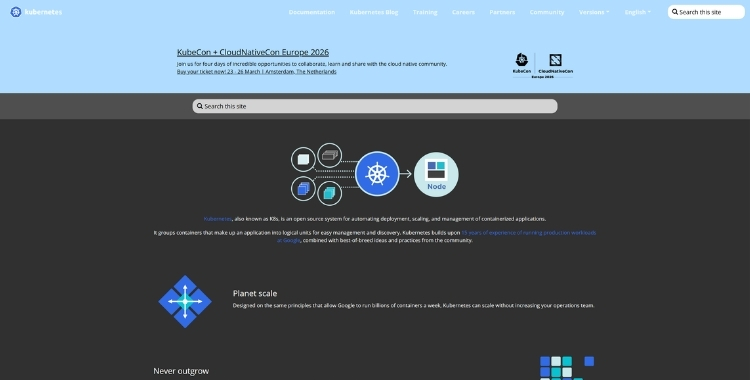Click the white cube container circle

[303, 159]
